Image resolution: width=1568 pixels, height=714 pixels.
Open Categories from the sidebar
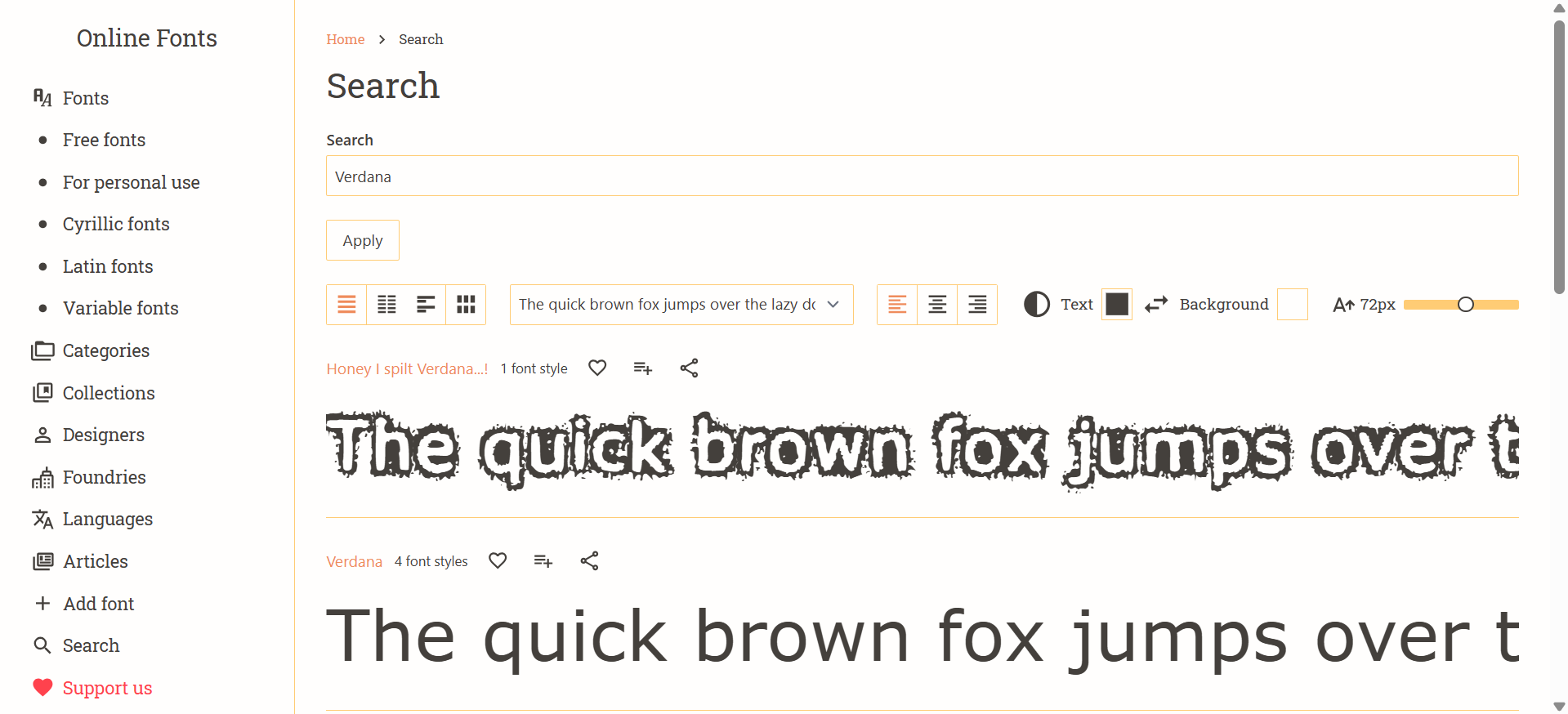pyautogui.click(x=105, y=350)
